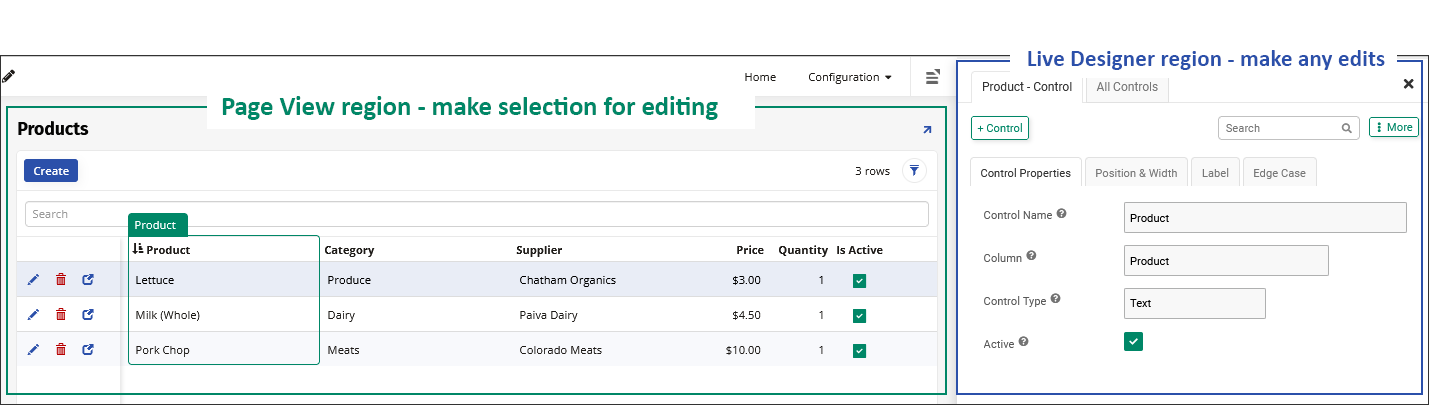Sort by the Product column header
1429x405 pixels.
[167, 250]
